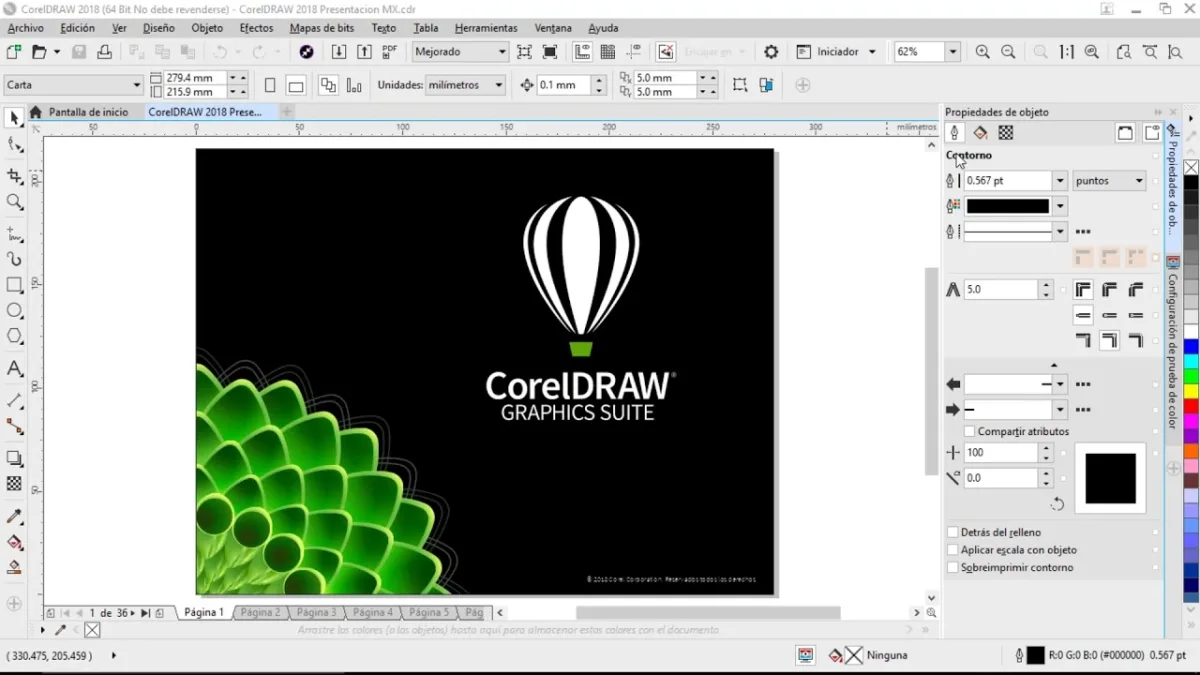
Task: Click the Export icon
Action: (x=364, y=52)
